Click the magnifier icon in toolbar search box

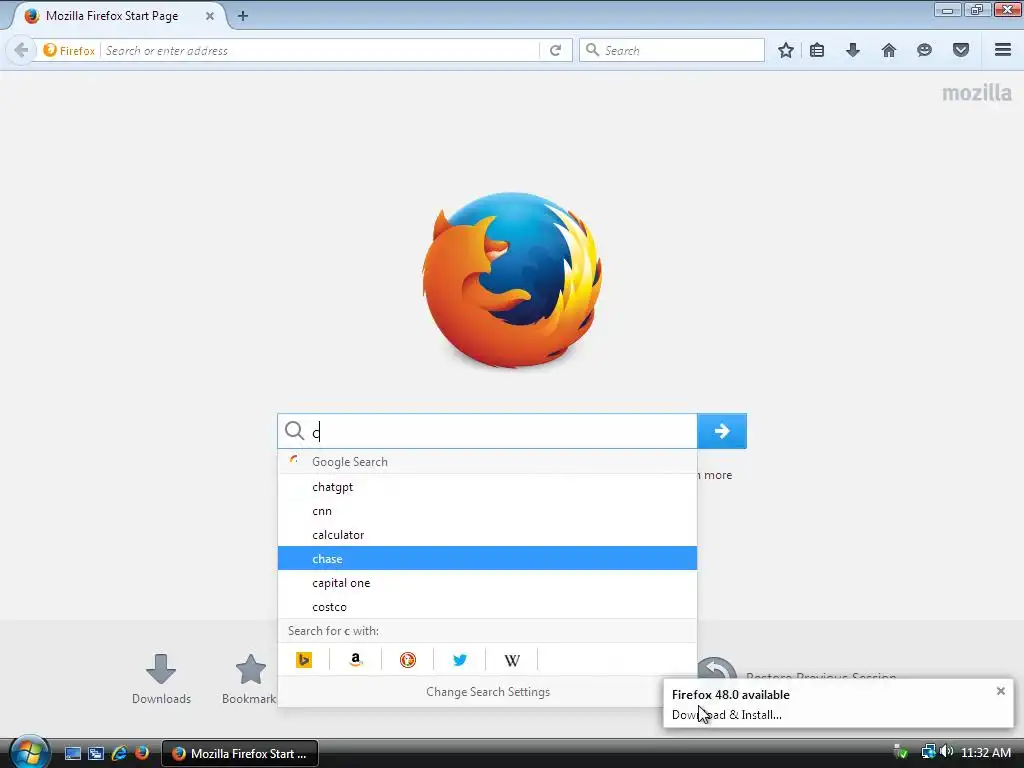592,50
